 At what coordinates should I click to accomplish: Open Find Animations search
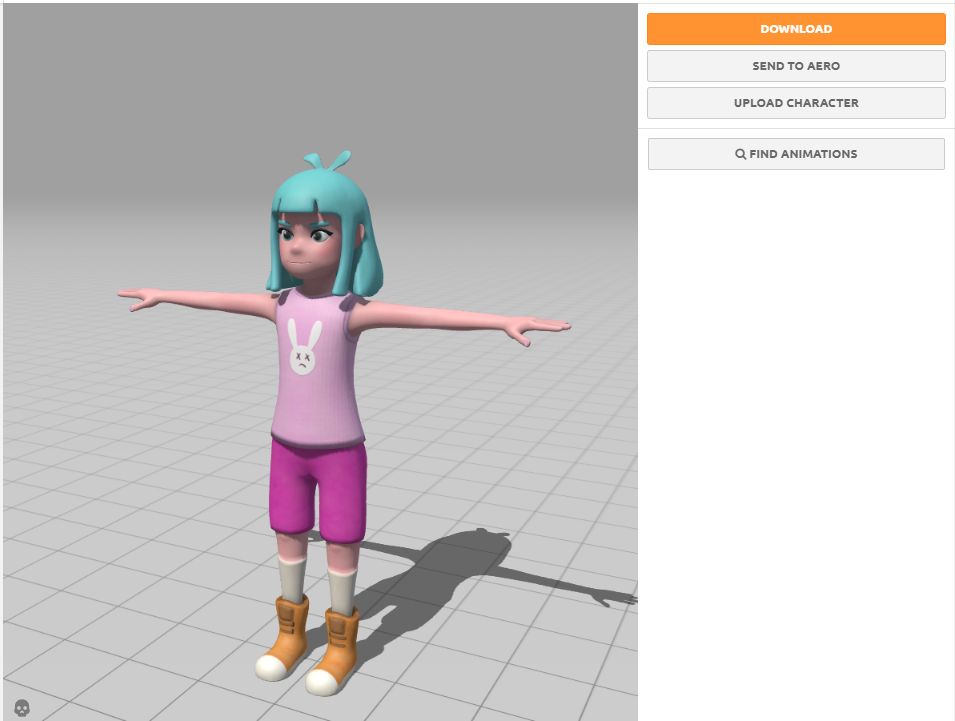click(796, 154)
